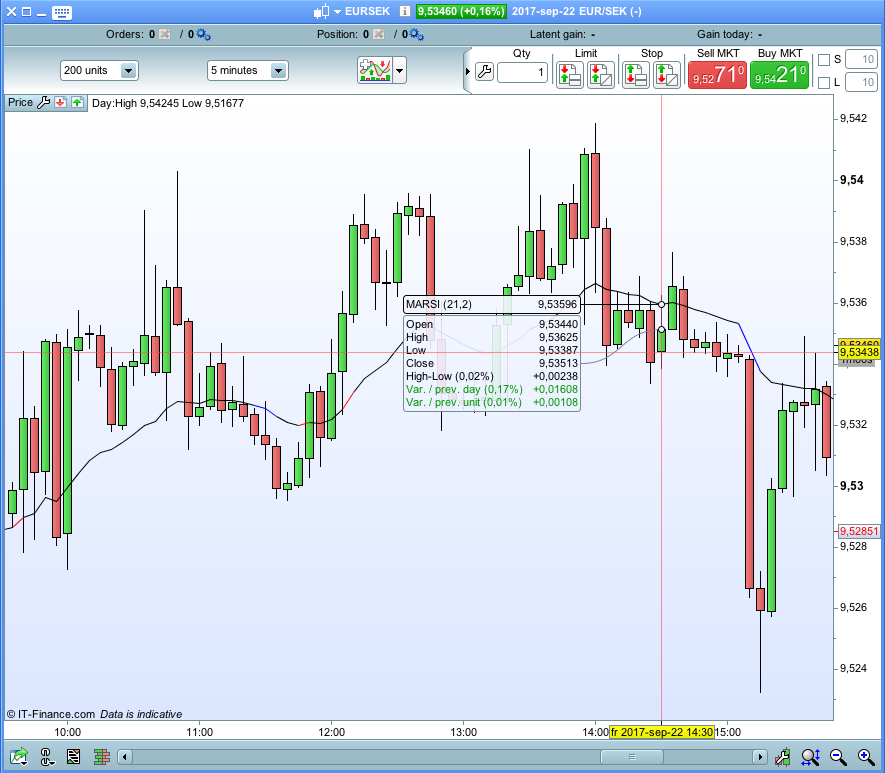Click the 12:00 time axis label

click(331, 732)
